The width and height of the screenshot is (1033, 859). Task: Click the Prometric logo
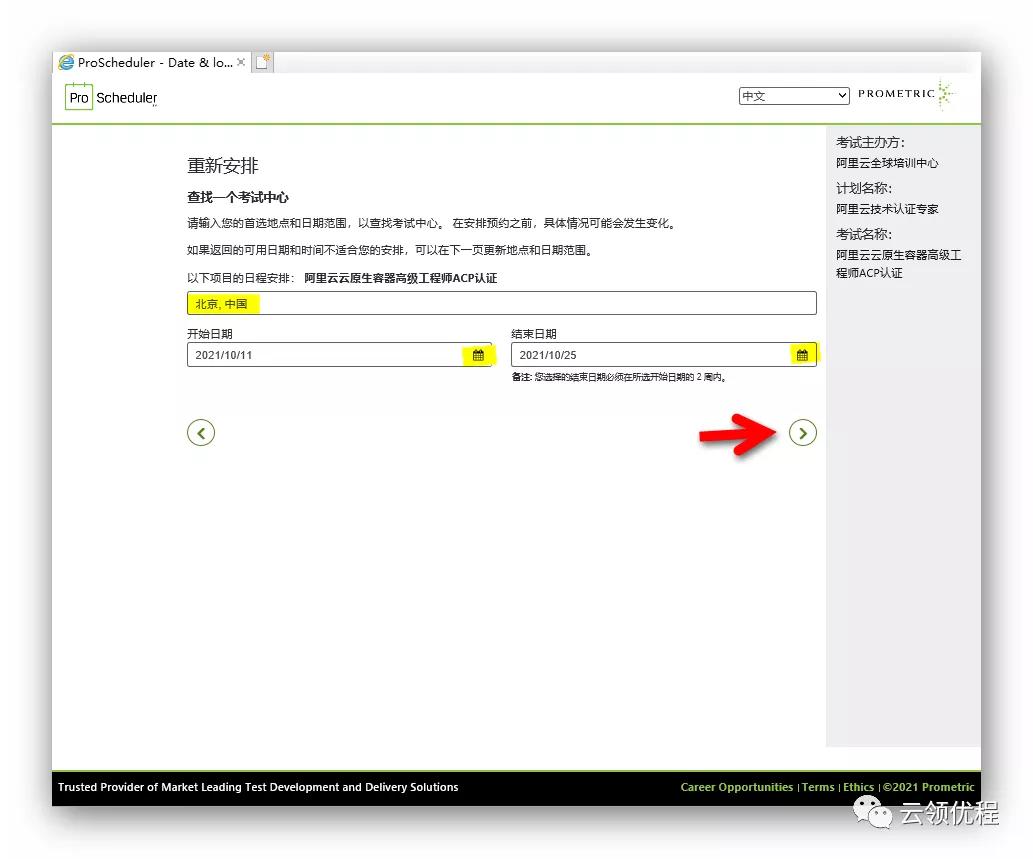pos(903,93)
